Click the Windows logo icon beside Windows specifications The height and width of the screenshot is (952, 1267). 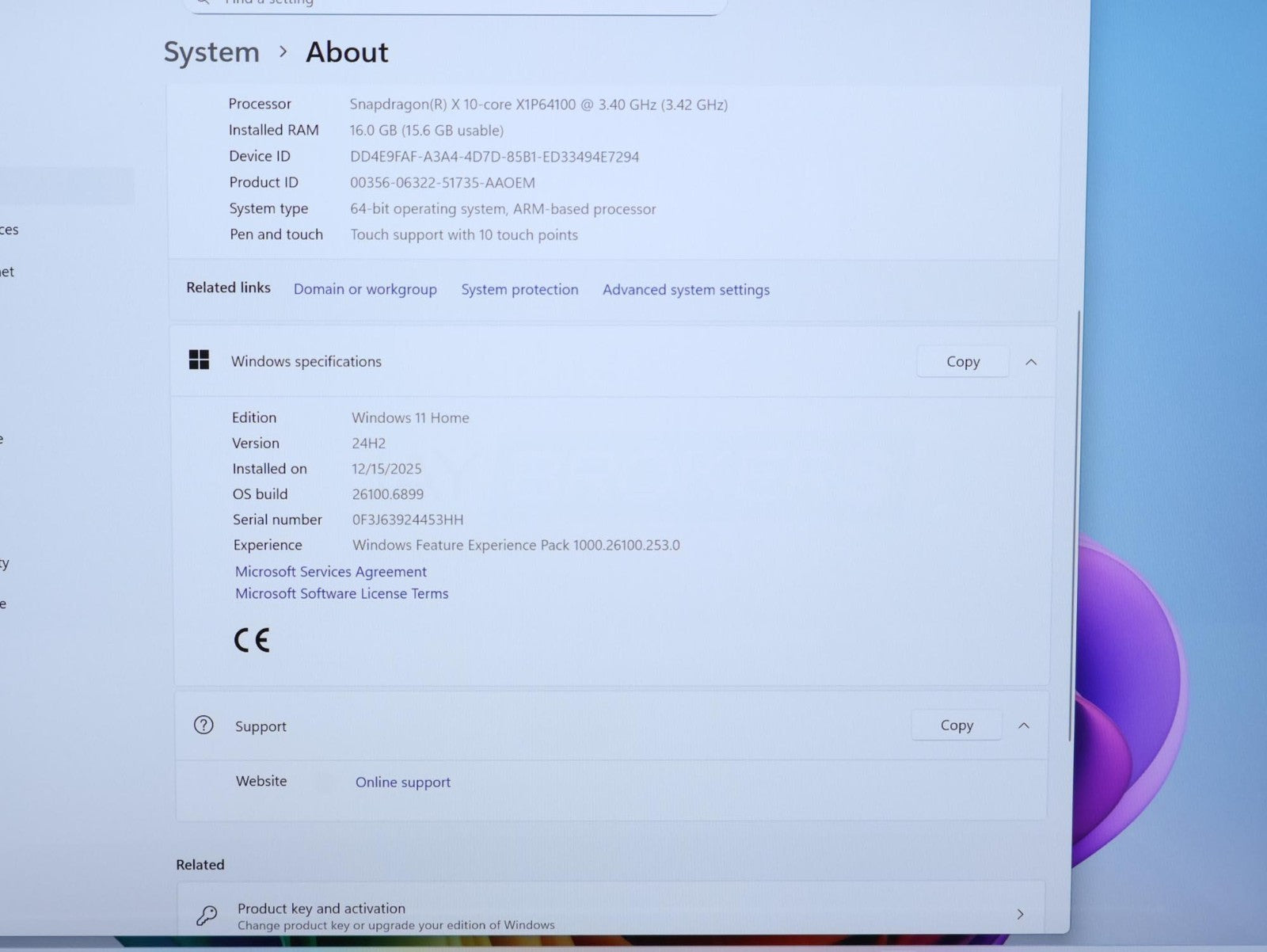(199, 360)
